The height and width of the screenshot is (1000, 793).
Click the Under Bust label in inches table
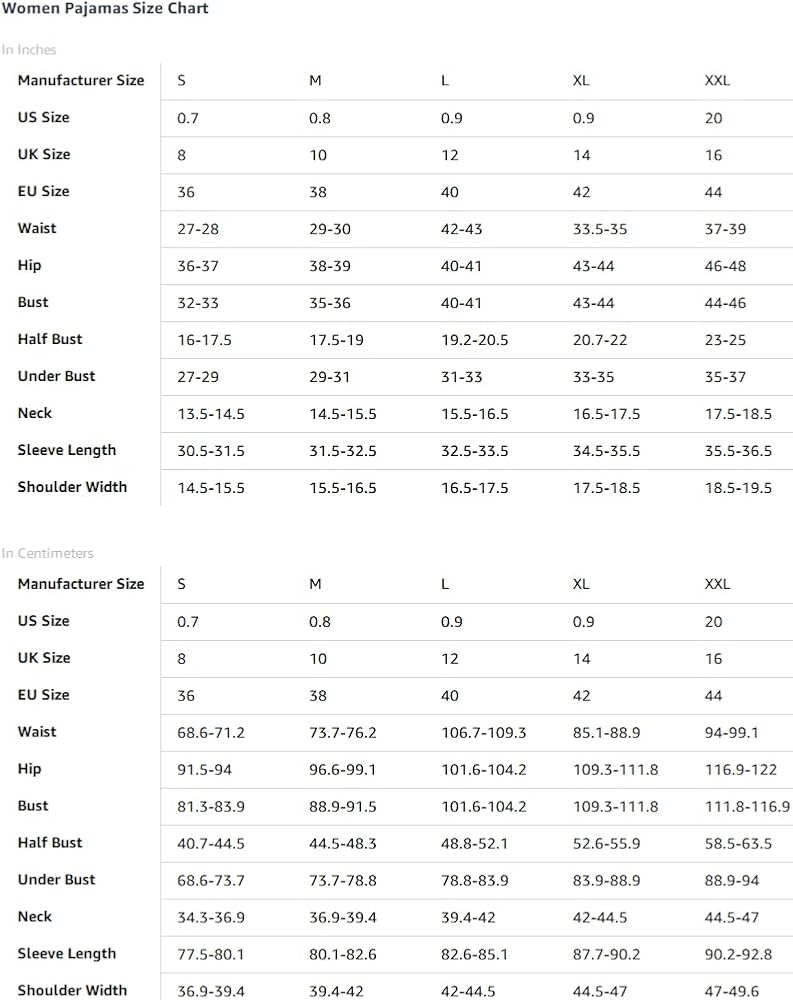pos(56,376)
